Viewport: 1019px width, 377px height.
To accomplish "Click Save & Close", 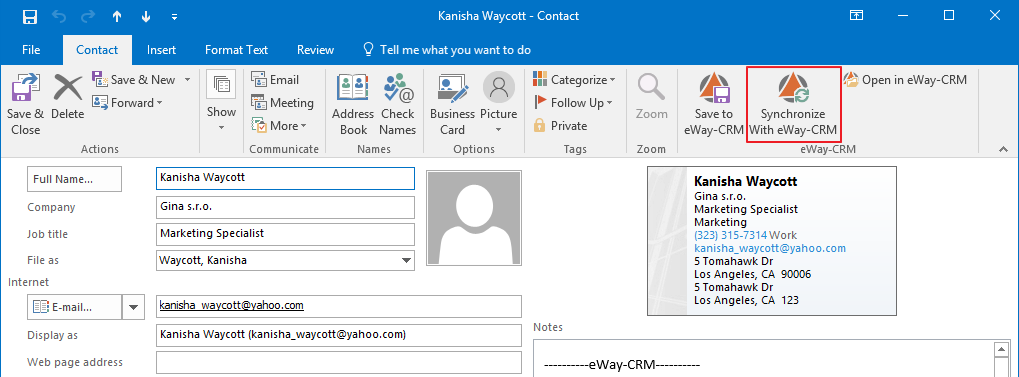I will pos(25,104).
